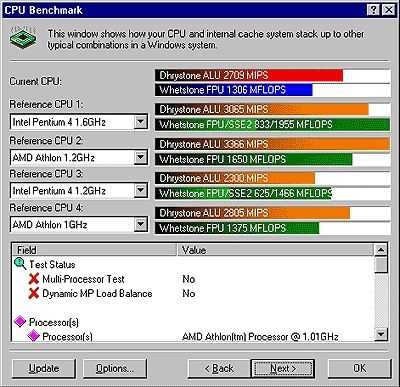Click the Intel Pentium 4 1.6GHz combo box

tap(79, 122)
